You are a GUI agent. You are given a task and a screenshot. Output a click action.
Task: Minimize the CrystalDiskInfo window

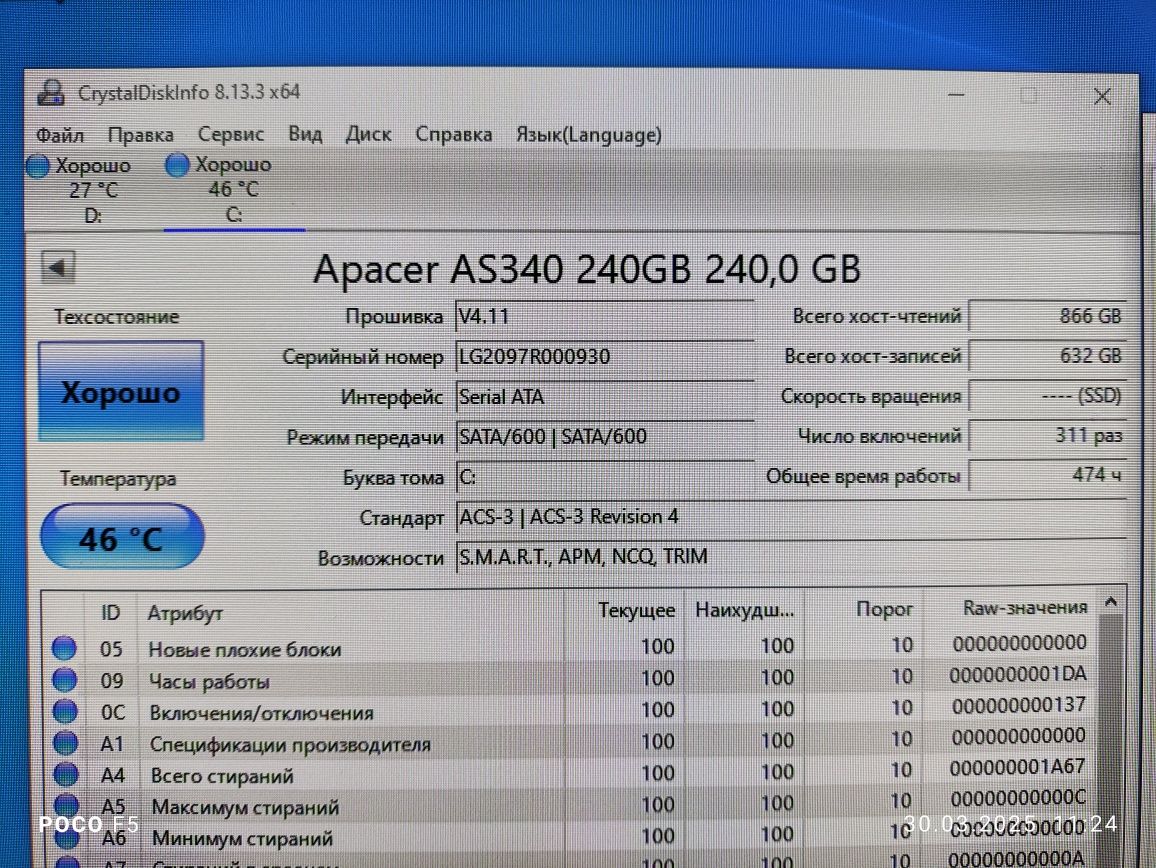(x=956, y=94)
